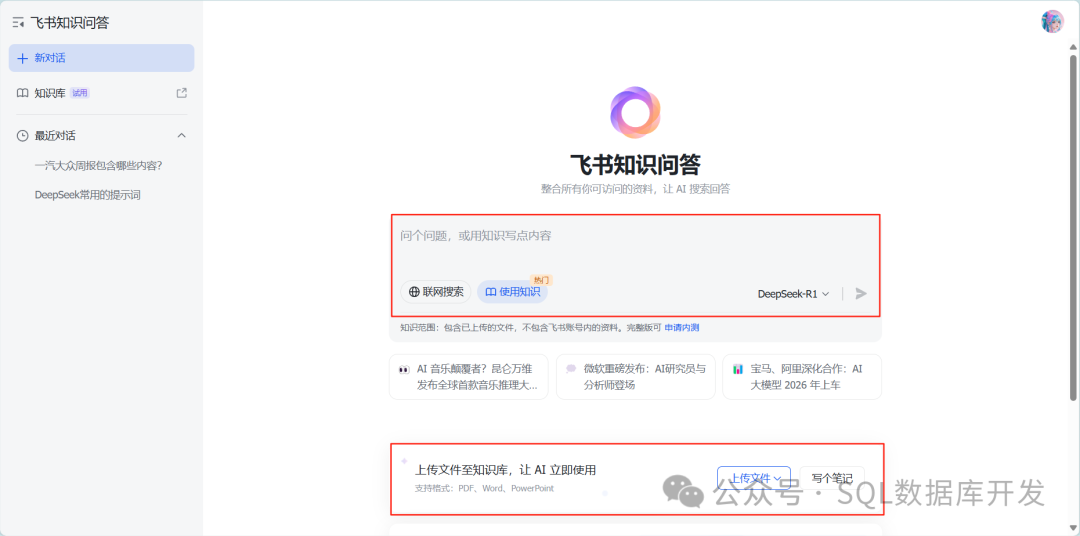Screen dimensions: 1080x536
Task: Click the 知识库 external-link icon
Action: coord(182,93)
